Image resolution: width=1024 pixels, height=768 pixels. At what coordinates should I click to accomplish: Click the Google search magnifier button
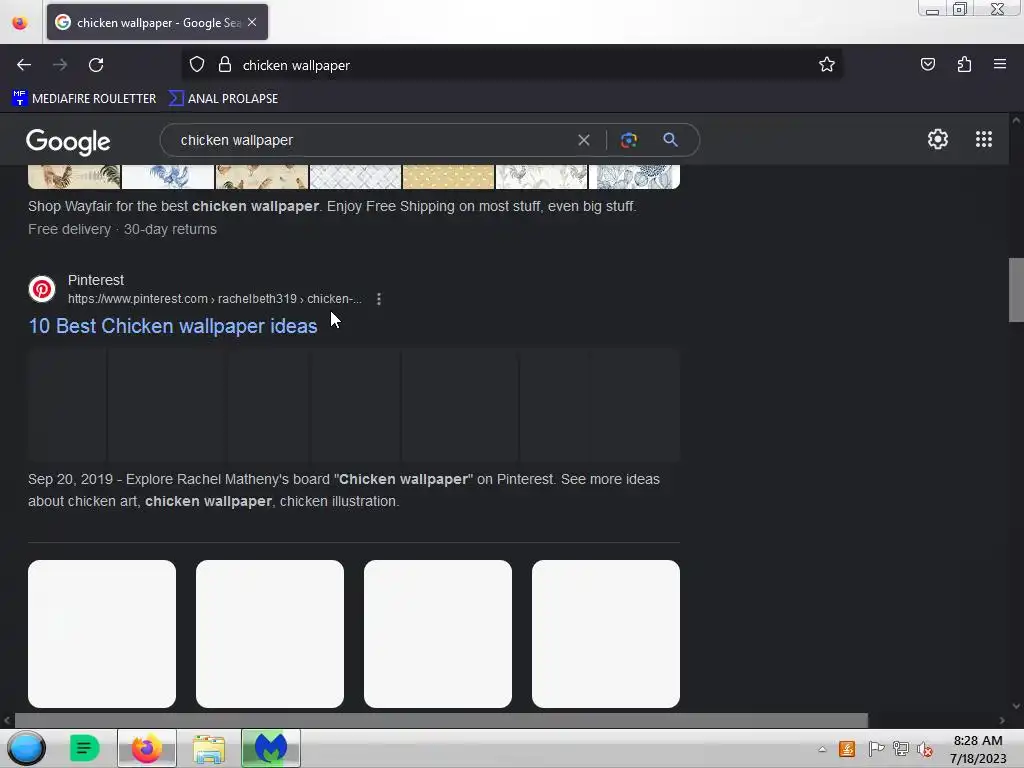(x=671, y=140)
